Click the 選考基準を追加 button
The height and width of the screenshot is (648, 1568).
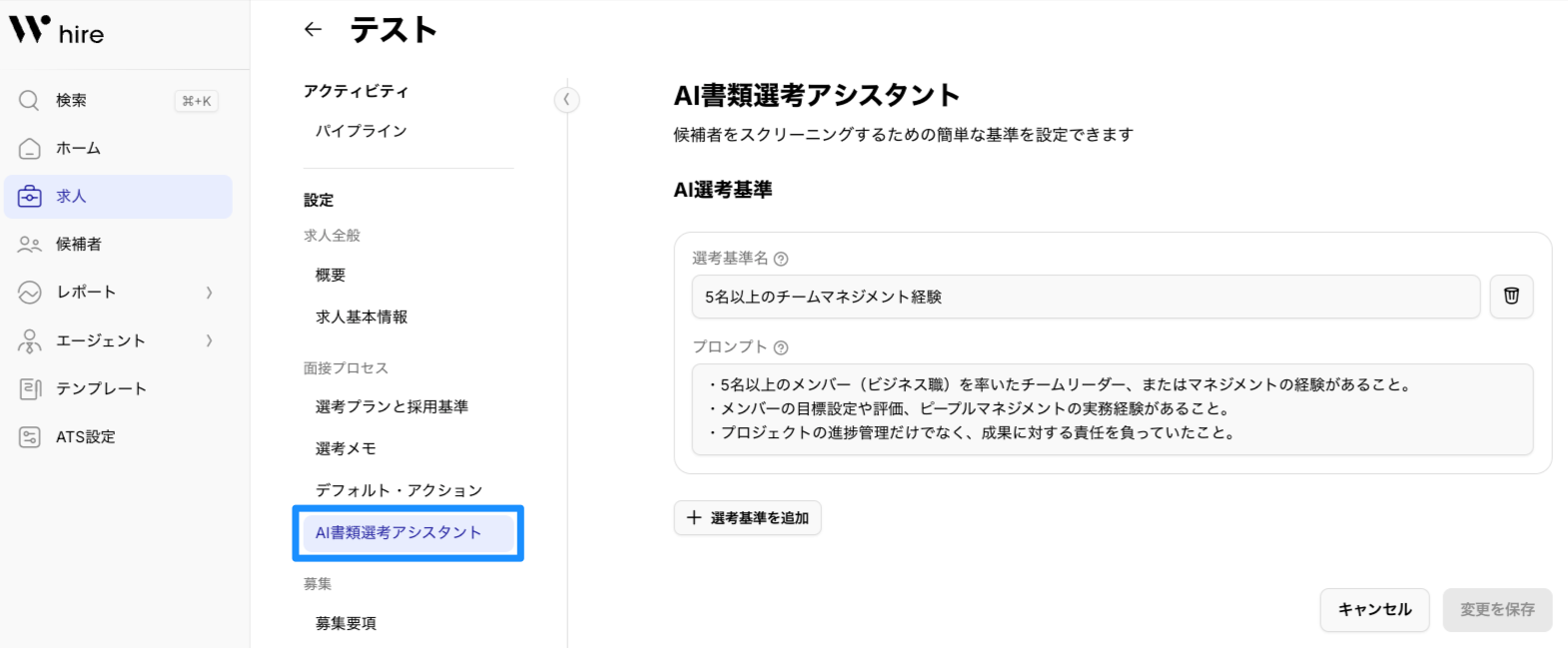(x=747, y=518)
